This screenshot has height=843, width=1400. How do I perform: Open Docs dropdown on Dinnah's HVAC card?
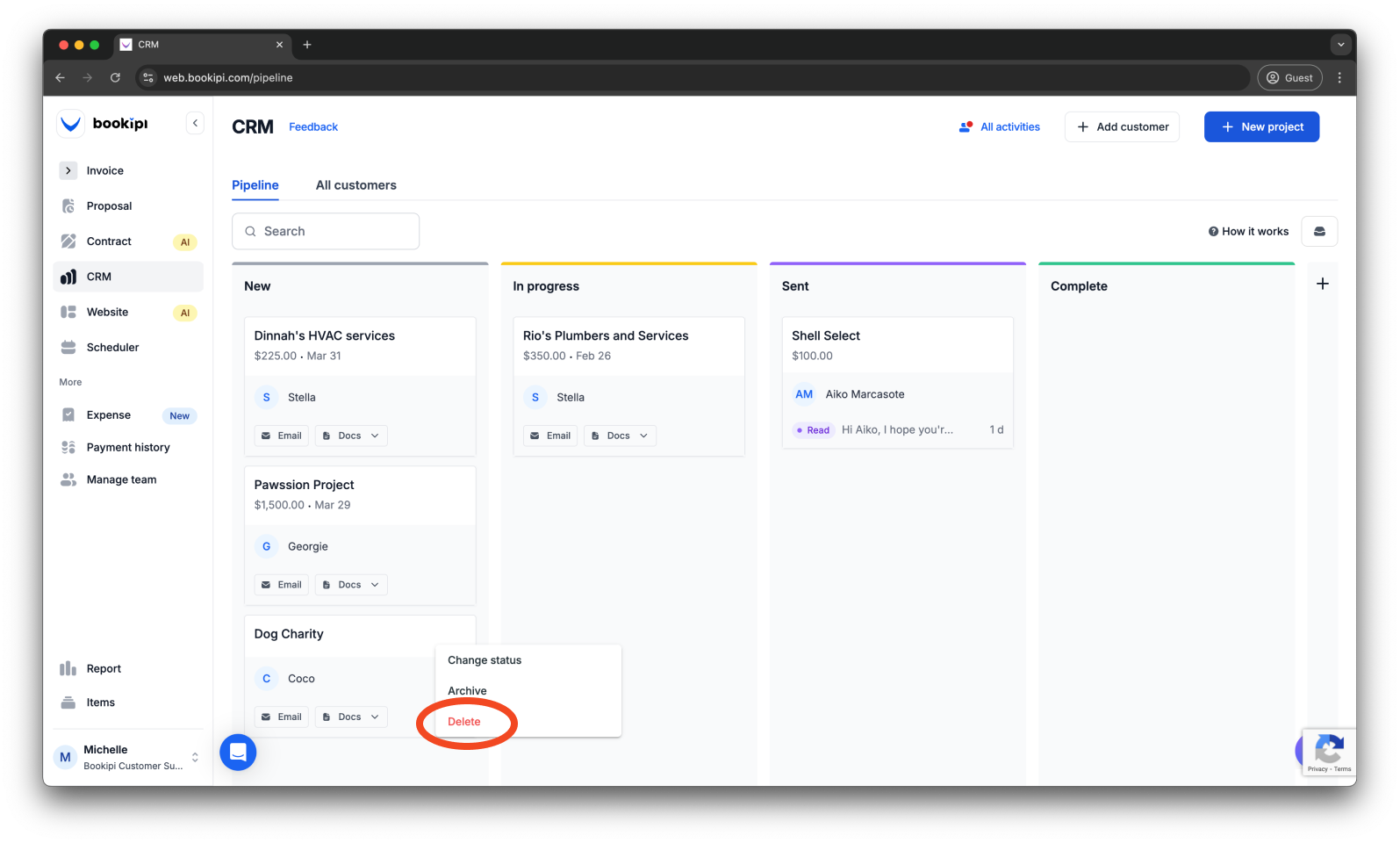coord(351,436)
